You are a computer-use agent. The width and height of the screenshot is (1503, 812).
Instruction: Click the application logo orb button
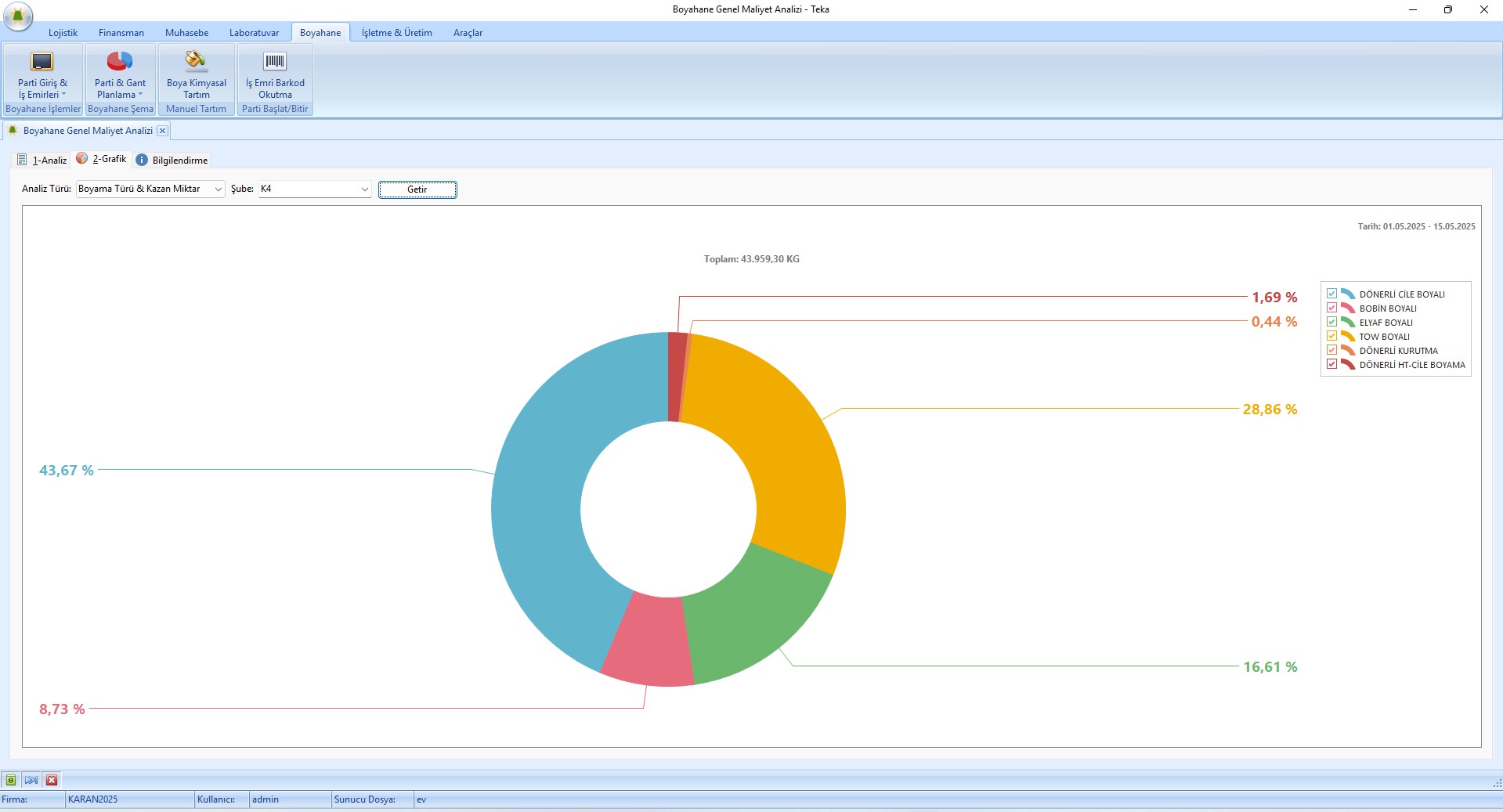coord(17,16)
